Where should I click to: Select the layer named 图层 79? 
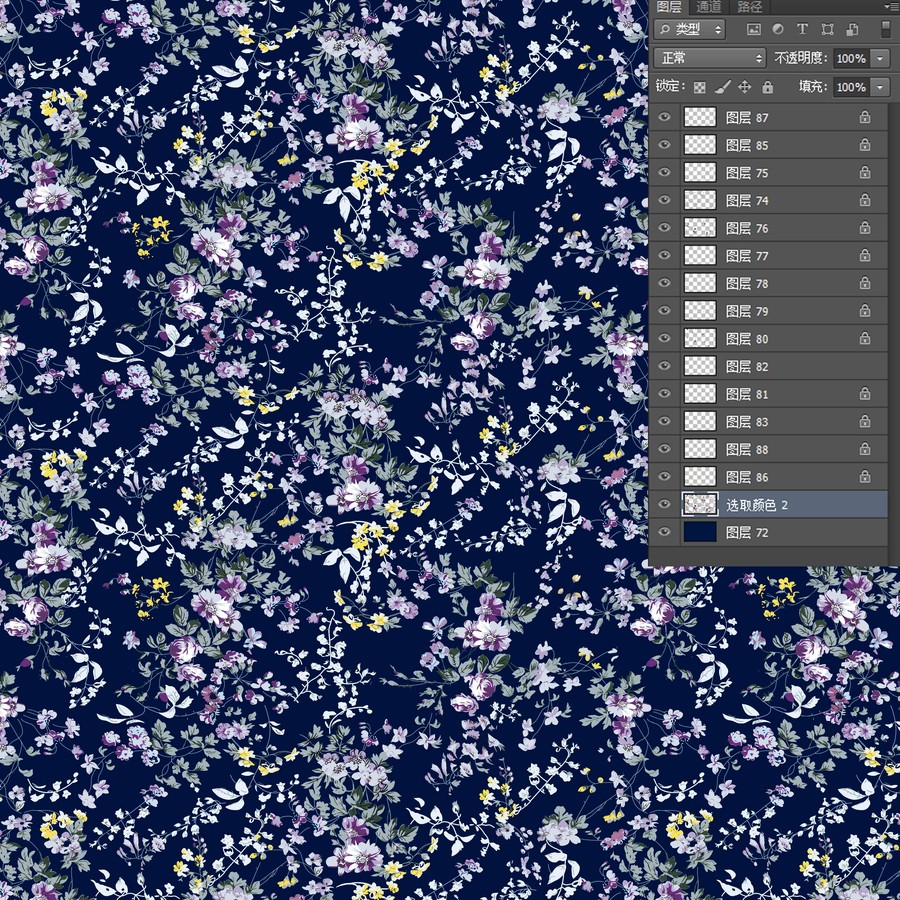pyautogui.click(x=768, y=311)
